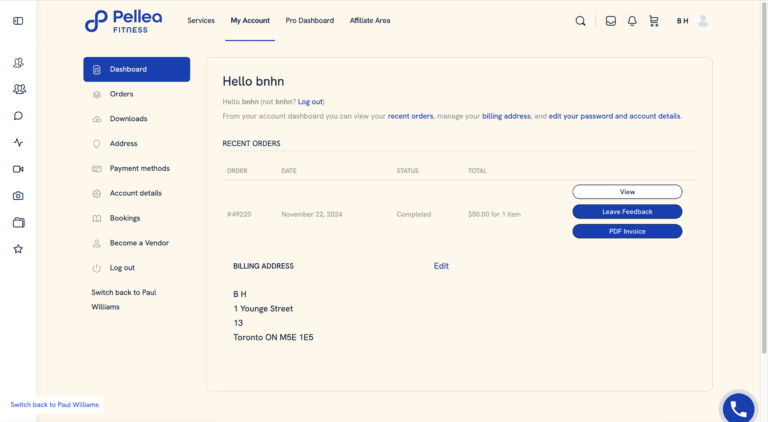Image resolution: width=768 pixels, height=422 pixels.
Task: Click the account menu Switch back to Paul Williams
Action: click(x=124, y=300)
